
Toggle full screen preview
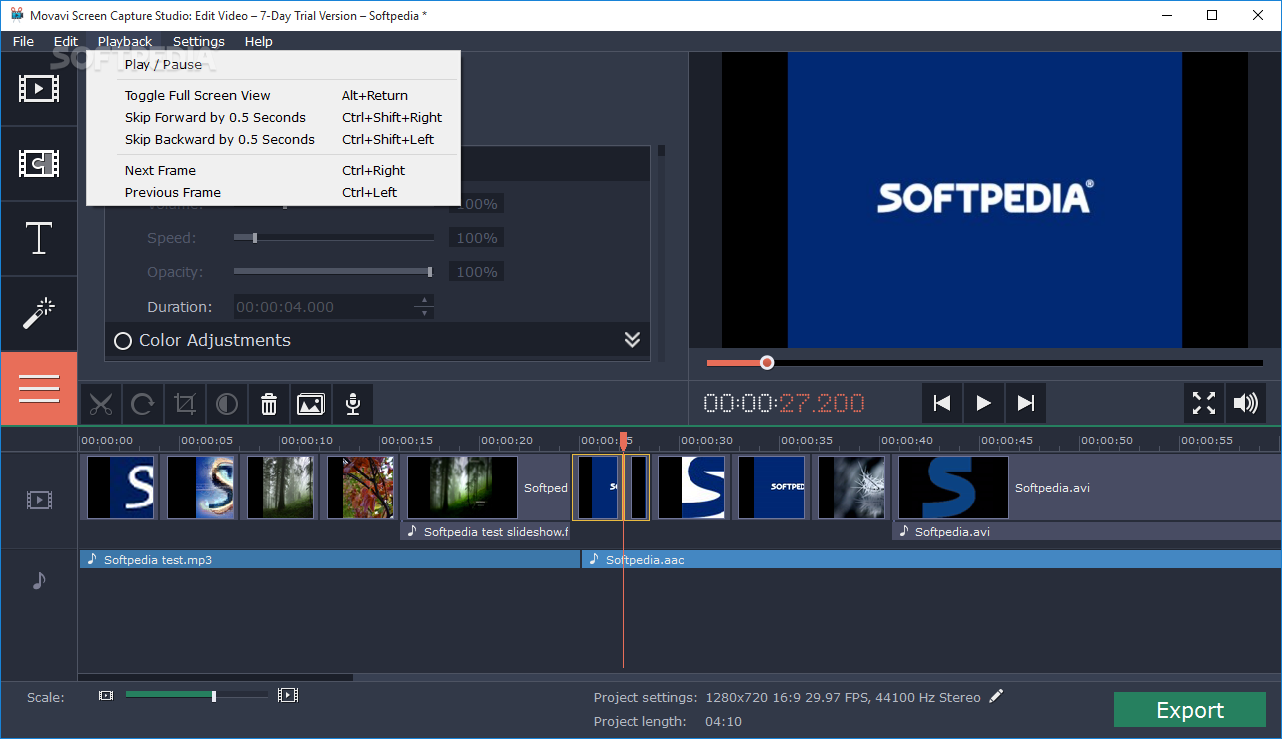click(x=1204, y=403)
